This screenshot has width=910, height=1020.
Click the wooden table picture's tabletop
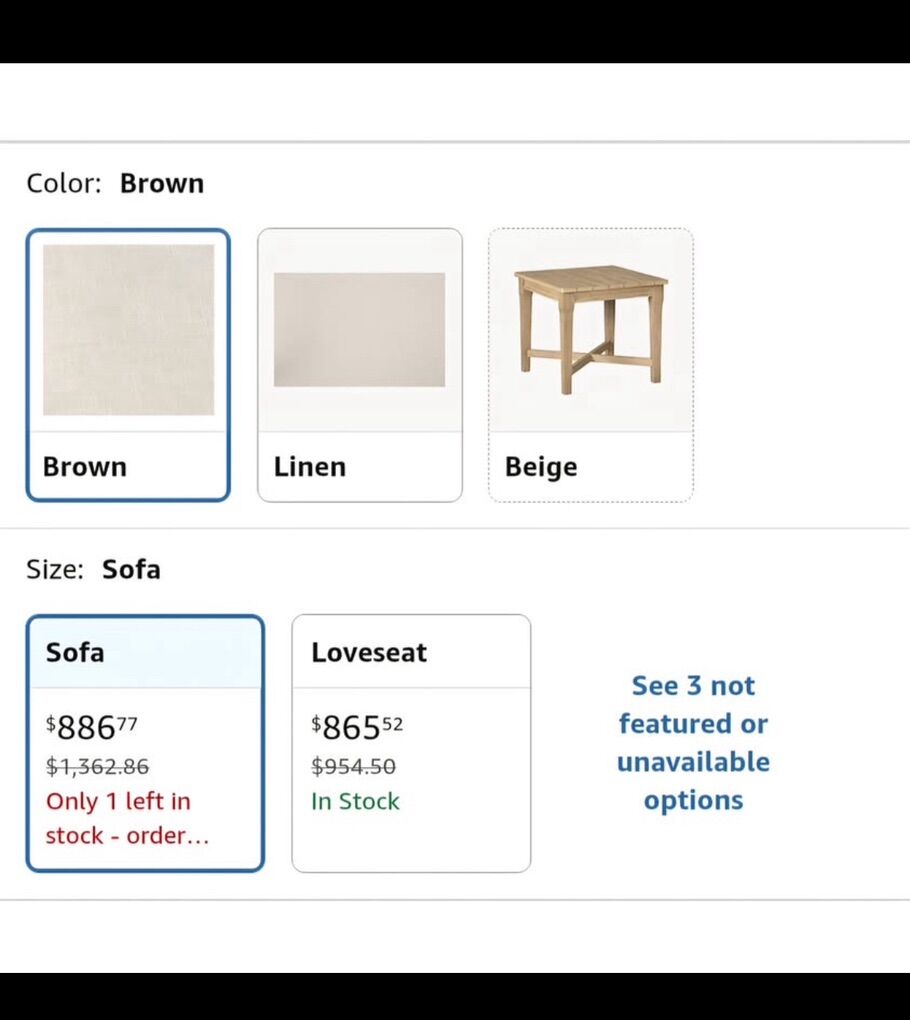pyautogui.click(x=592, y=279)
